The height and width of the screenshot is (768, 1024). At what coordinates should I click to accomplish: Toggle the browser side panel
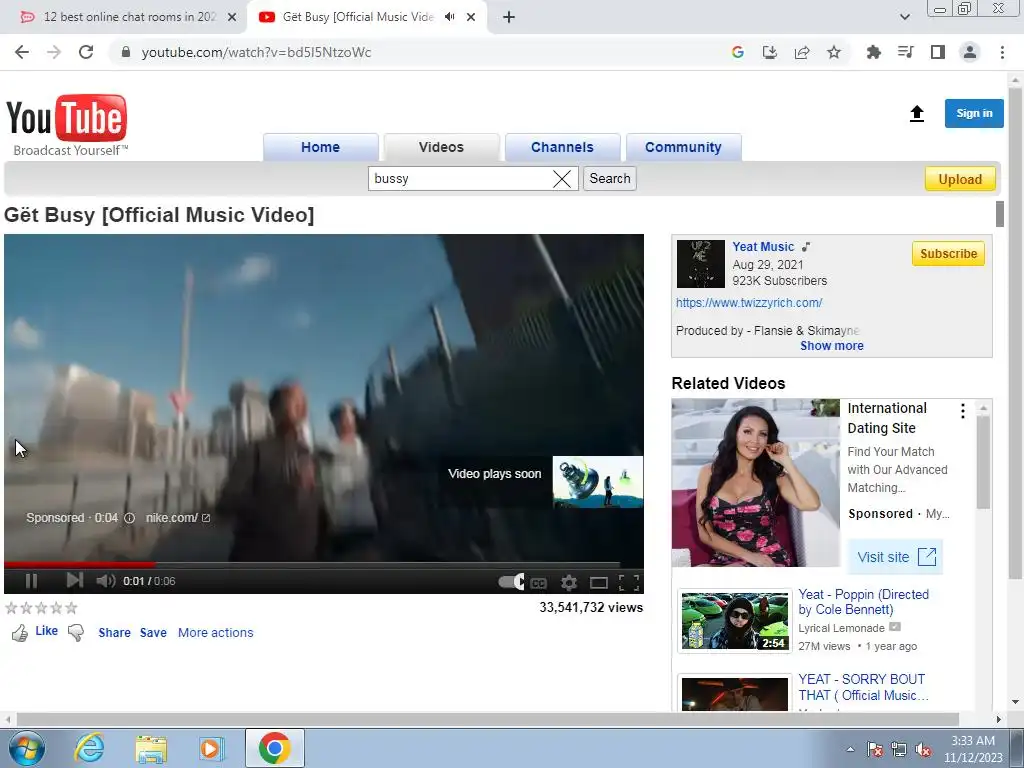[x=938, y=52]
